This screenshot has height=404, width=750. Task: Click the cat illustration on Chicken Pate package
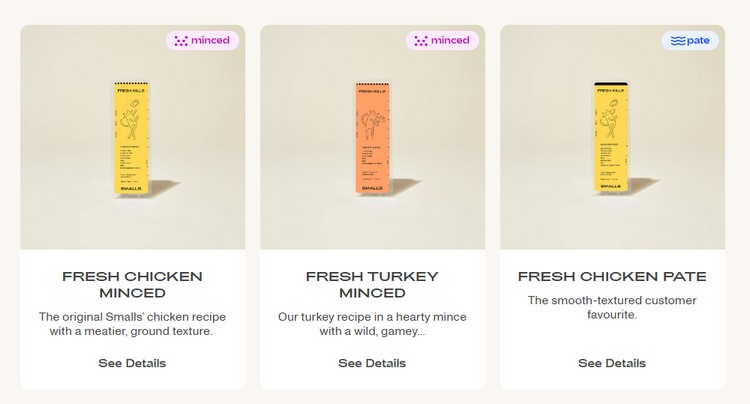[612, 124]
